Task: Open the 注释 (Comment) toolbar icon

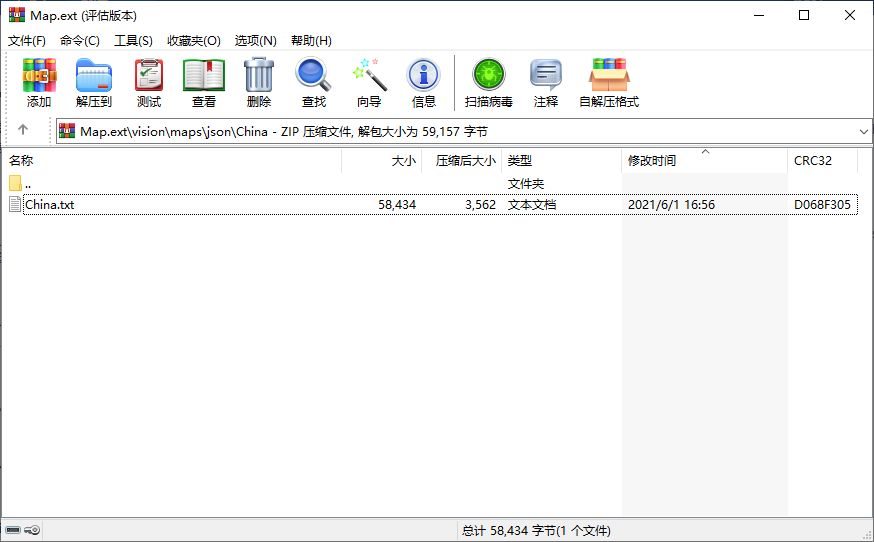Action: click(546, 75)
